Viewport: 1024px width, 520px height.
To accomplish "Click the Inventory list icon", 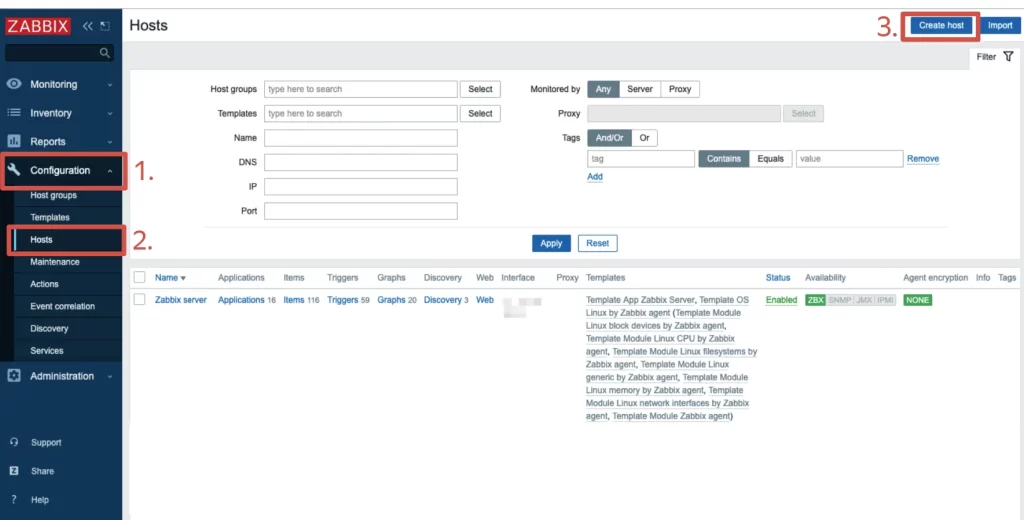I will [14, 113].
